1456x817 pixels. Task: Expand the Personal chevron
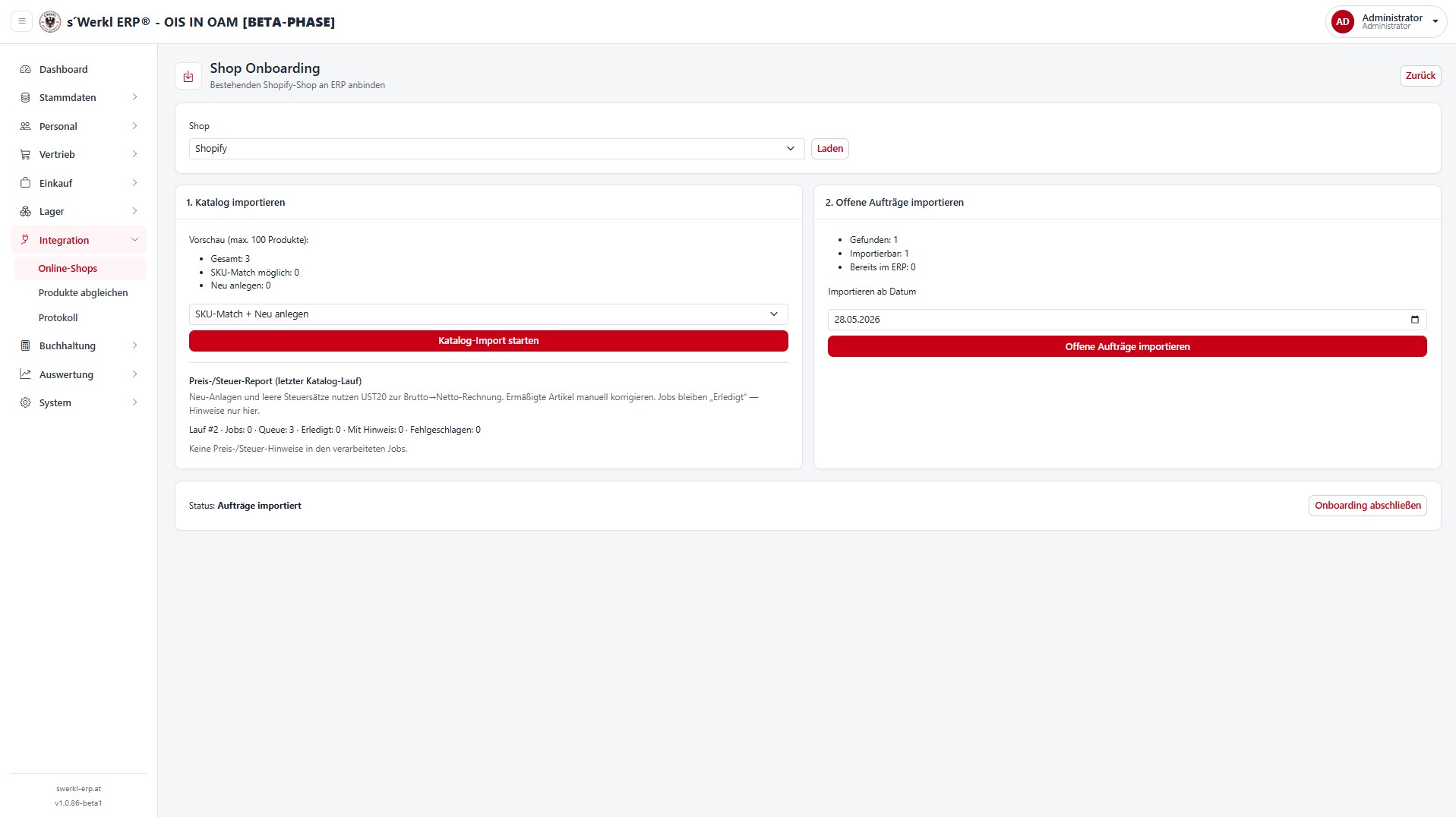coord(134,126)
